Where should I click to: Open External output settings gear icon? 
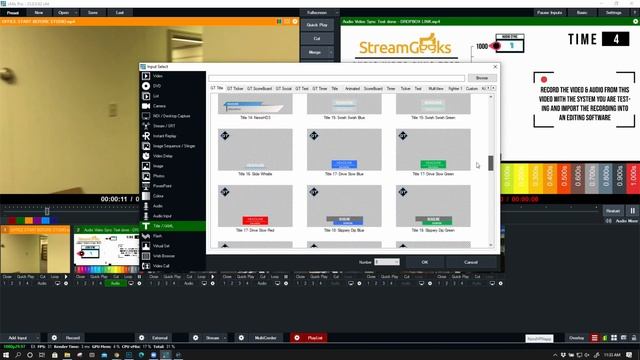[141, 338]
